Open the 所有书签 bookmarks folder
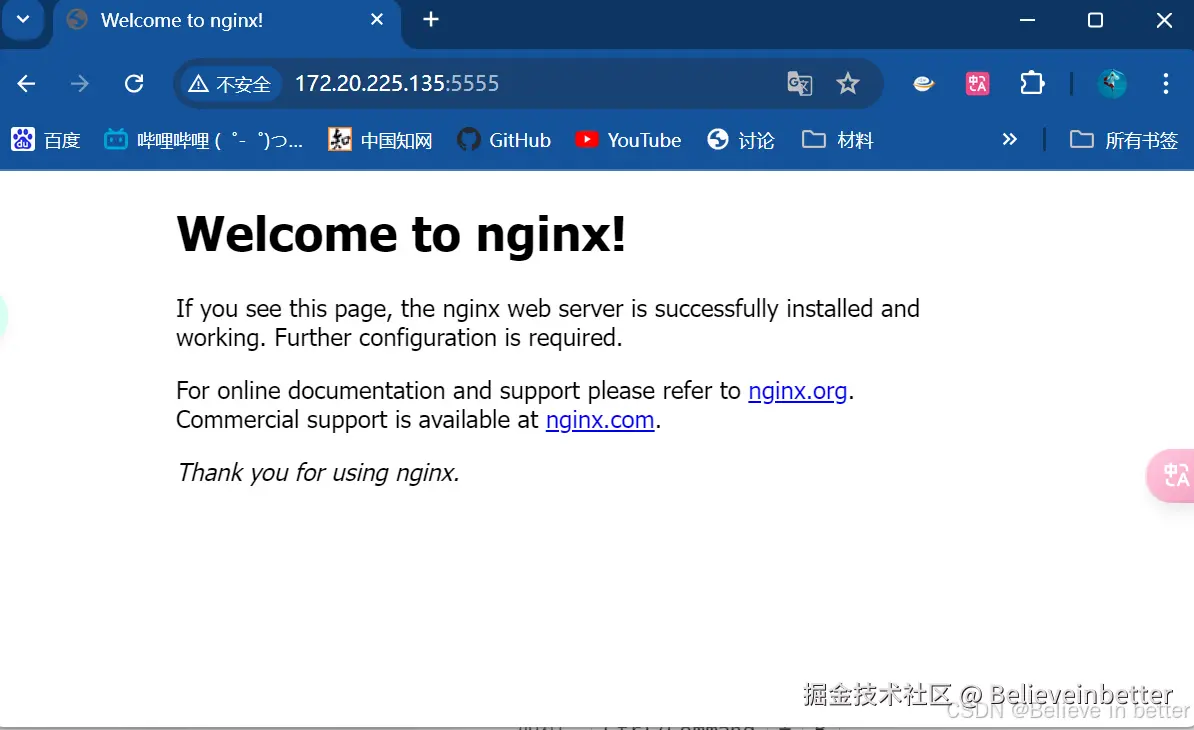The image size is (1194, 730). click(1124, 139)
